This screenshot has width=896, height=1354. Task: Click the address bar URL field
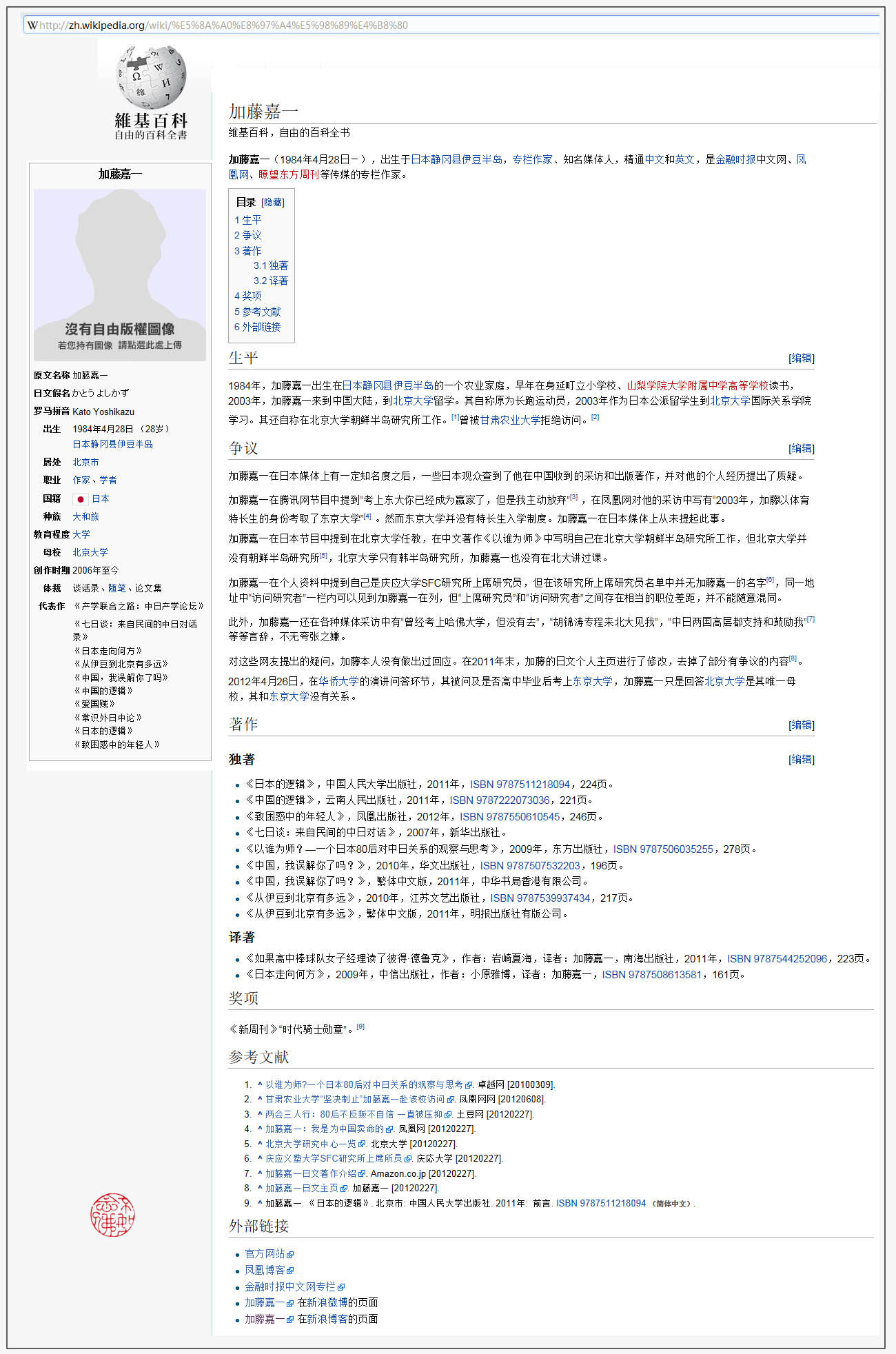tap(452, 26)
